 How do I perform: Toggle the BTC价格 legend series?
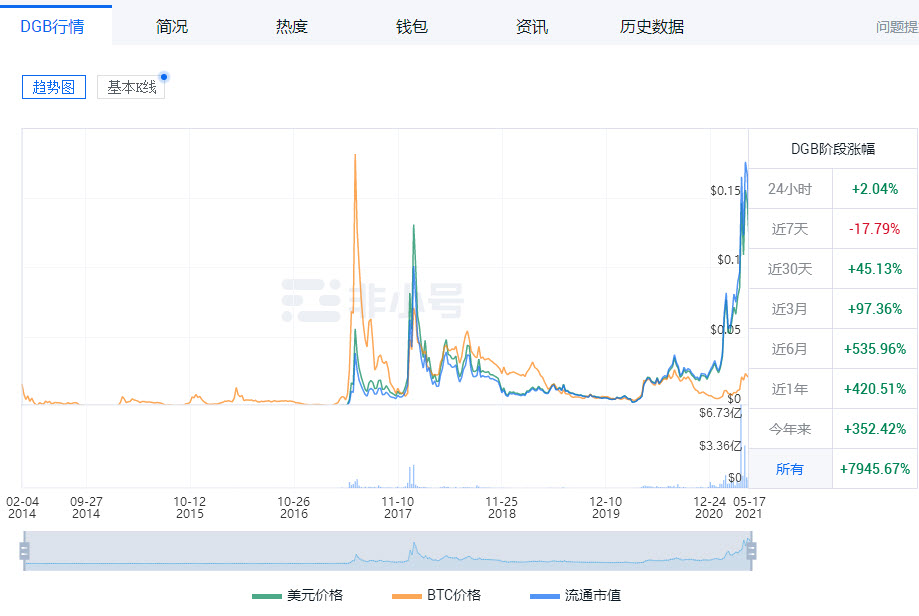click(x=436, y=595)
